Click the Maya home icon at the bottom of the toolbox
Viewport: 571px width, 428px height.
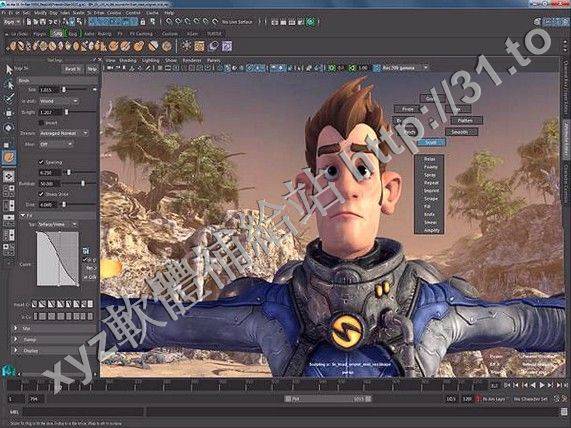pos(7,370)
